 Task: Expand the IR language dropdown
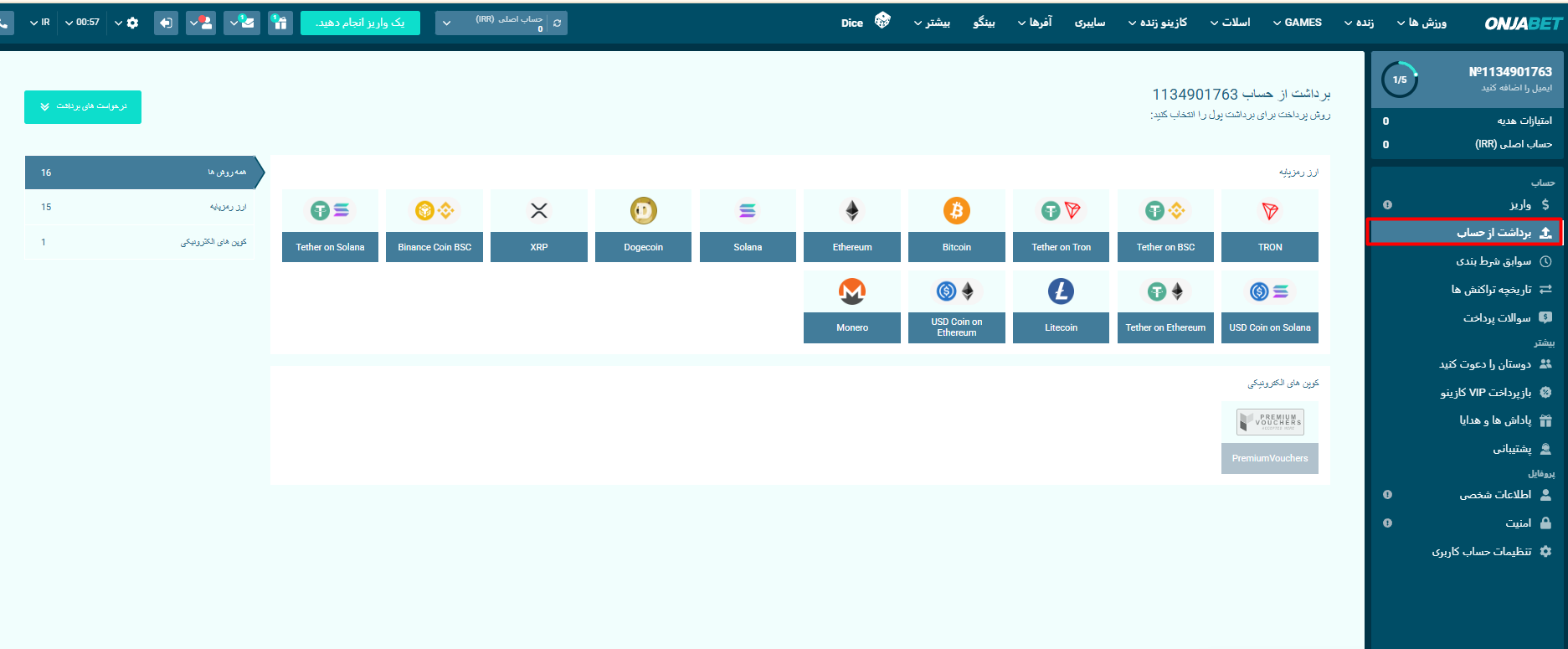coord(39,23)
